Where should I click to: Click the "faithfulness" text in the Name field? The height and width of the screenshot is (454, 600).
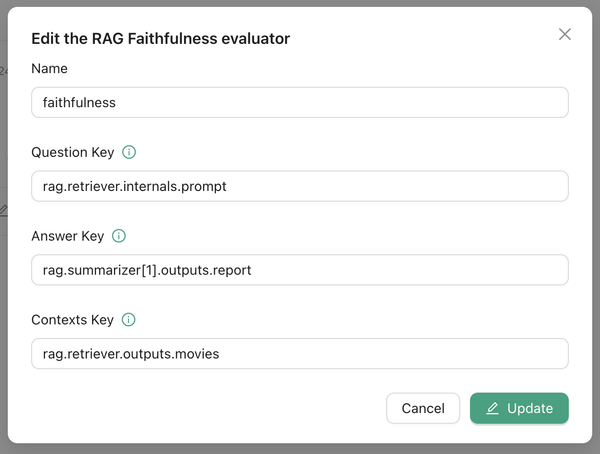[x=79, y=102]
